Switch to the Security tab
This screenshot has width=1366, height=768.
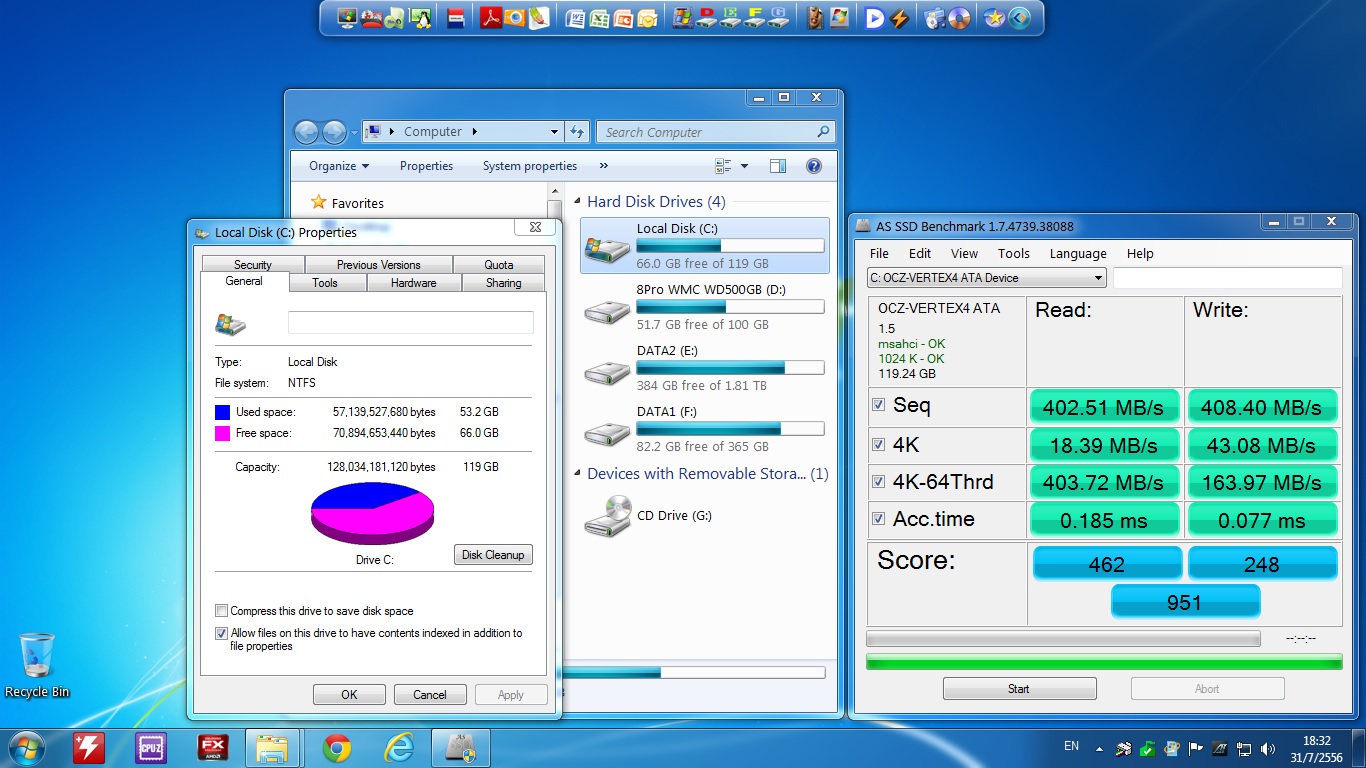tap(253, 265)
